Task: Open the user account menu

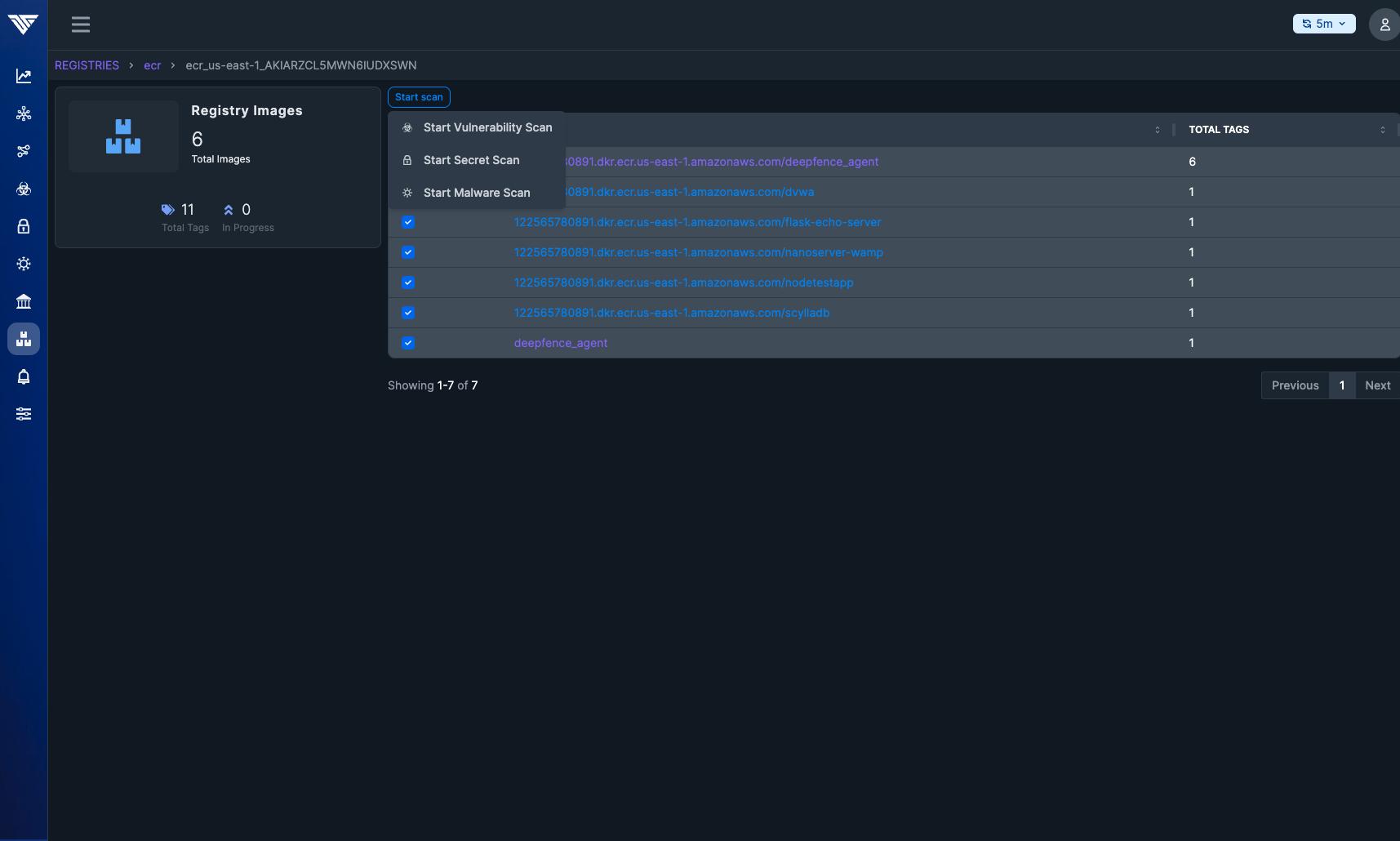Action: (x=1384, y=24)
